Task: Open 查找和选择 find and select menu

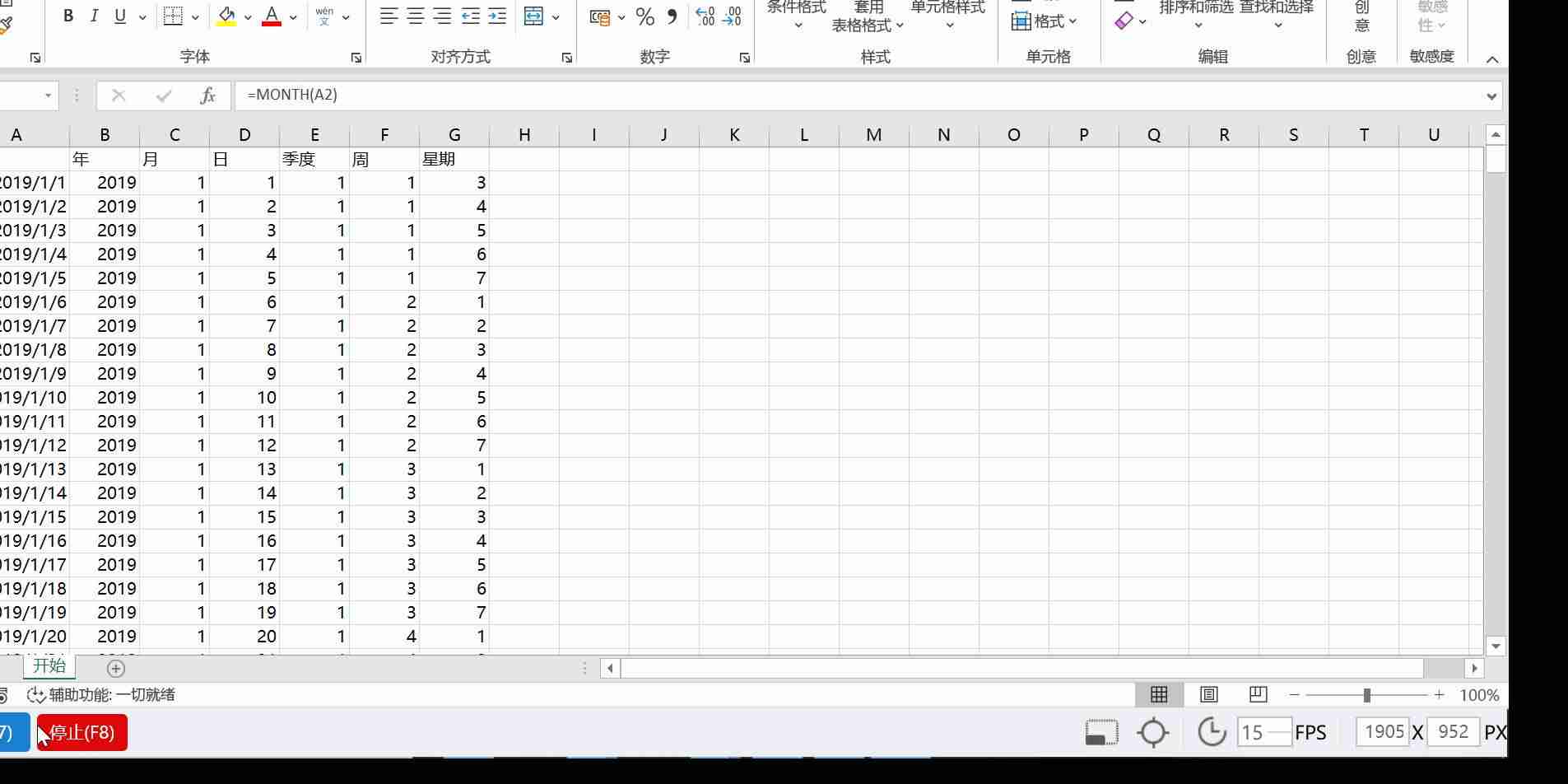Action: [1277, 15]
